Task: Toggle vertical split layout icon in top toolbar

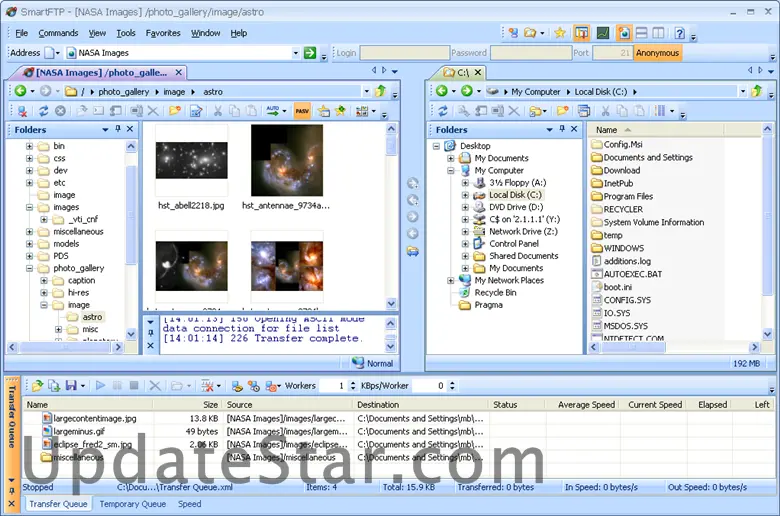Action: tap(658, 33)
